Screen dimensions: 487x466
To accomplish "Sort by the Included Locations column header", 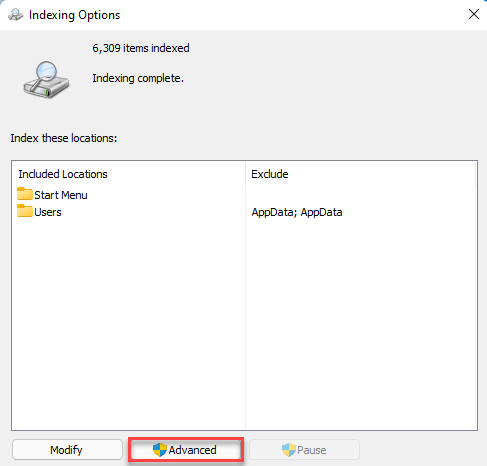I will [63, 174].
